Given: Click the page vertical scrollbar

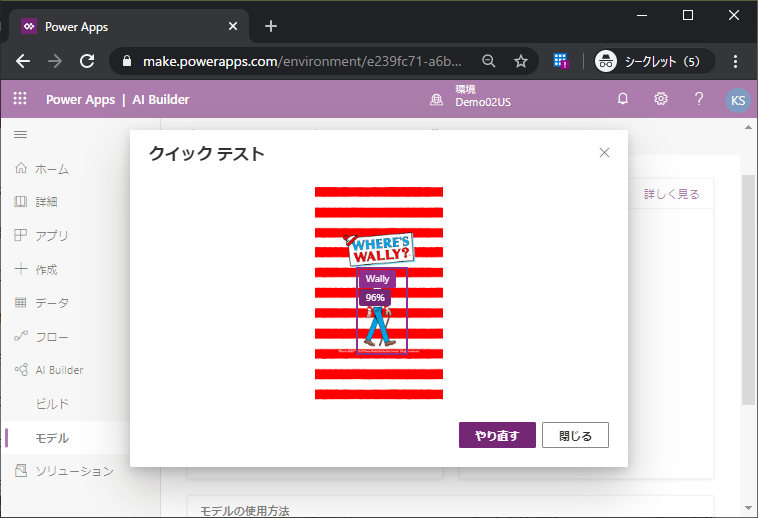Looking at the screenshot, I should tap(748, 290).
